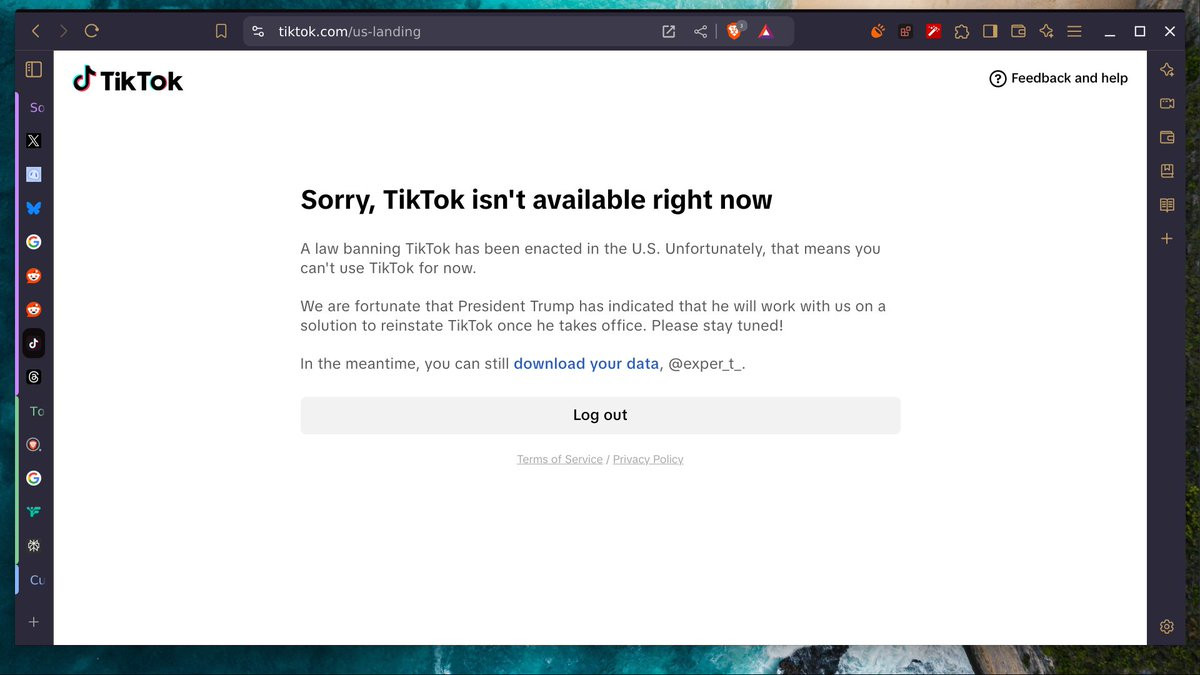Viewport: 1200px width, 675px height.
Task: Expand the "So" tab group
Action: click(x=36, y=107)
